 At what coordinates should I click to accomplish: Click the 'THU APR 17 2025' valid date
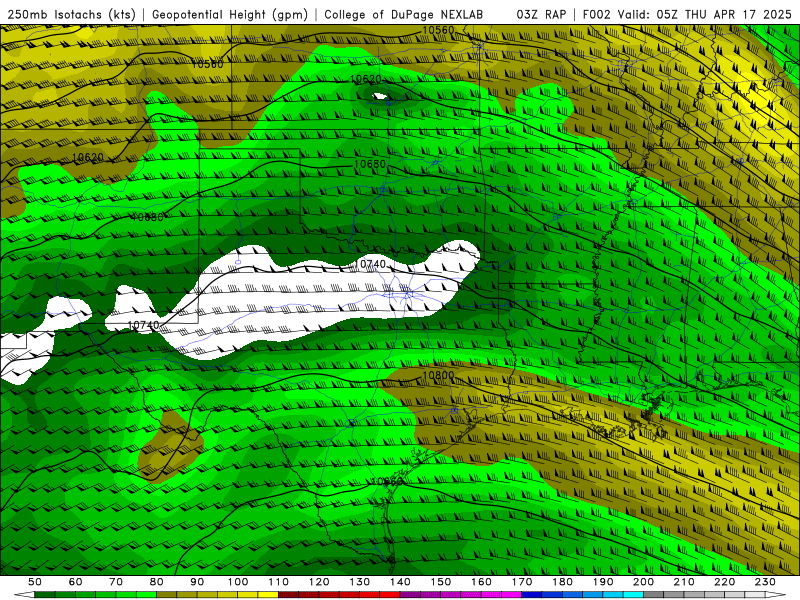(738, 14)
